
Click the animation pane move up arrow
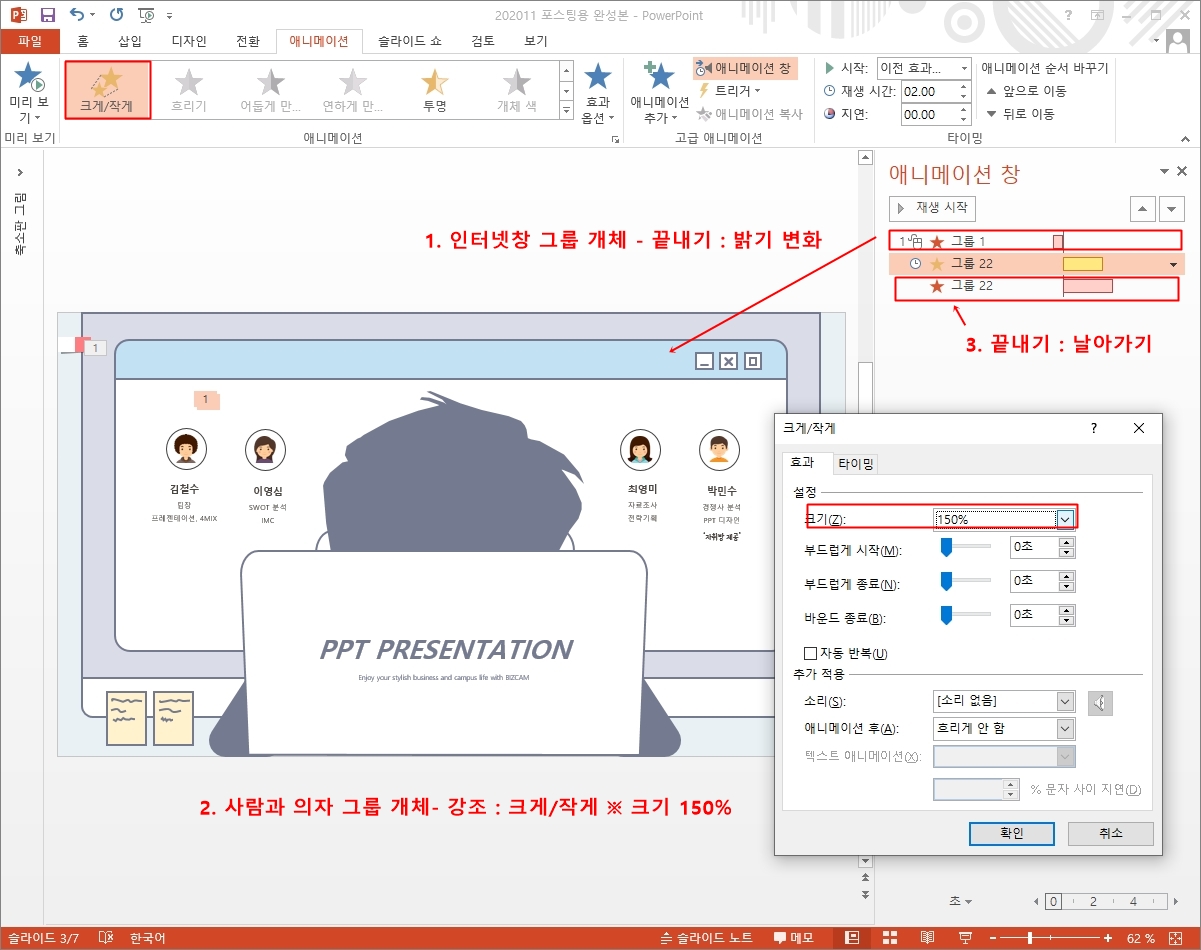[x=1142, y=209]
